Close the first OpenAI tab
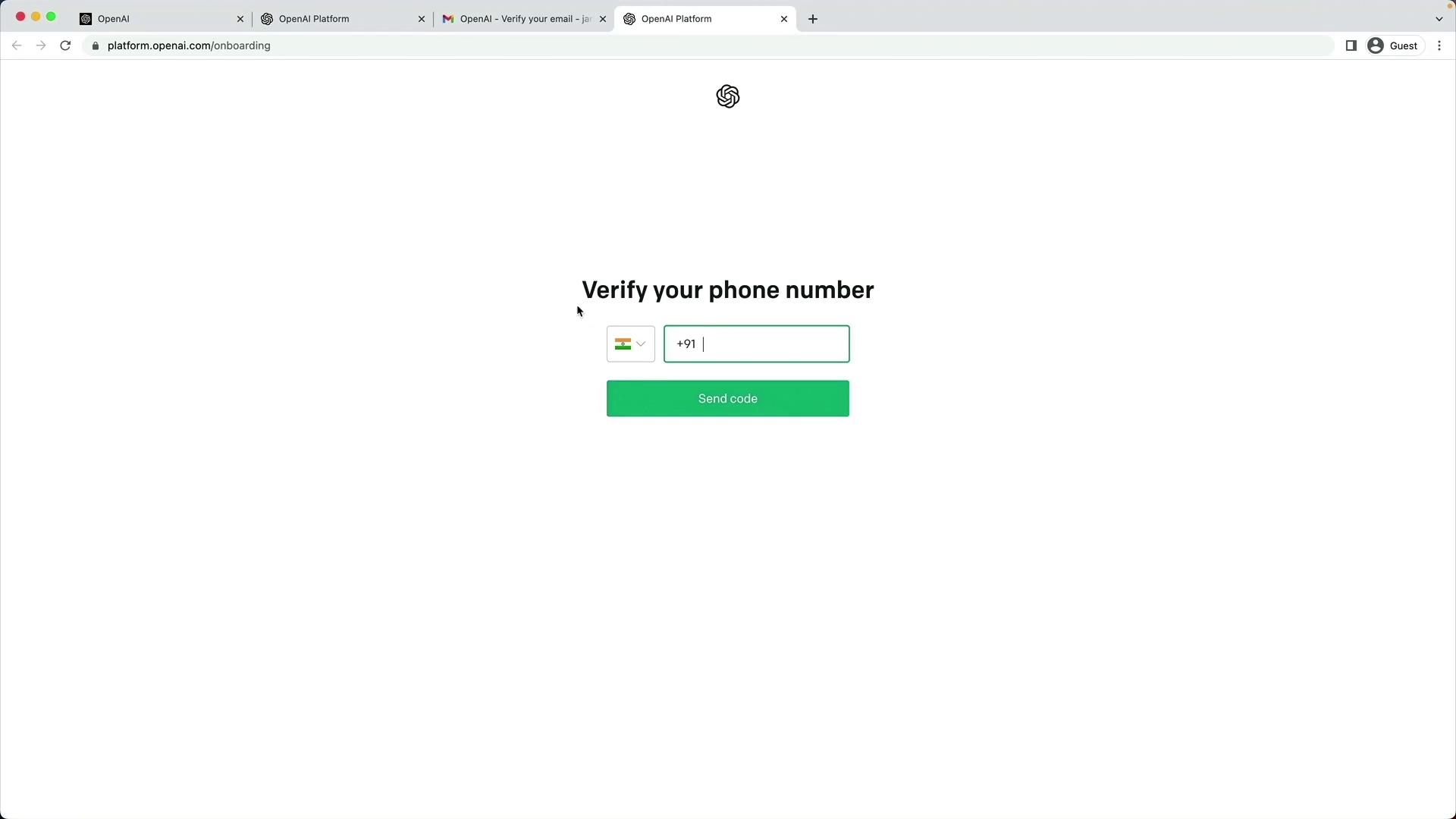 pyautogui.click(x=240, y=19)
